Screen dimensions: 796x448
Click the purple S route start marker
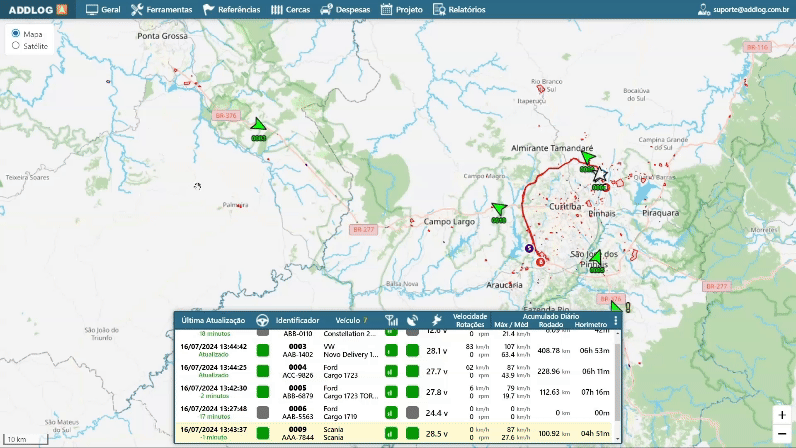click(x=529, y=247)
